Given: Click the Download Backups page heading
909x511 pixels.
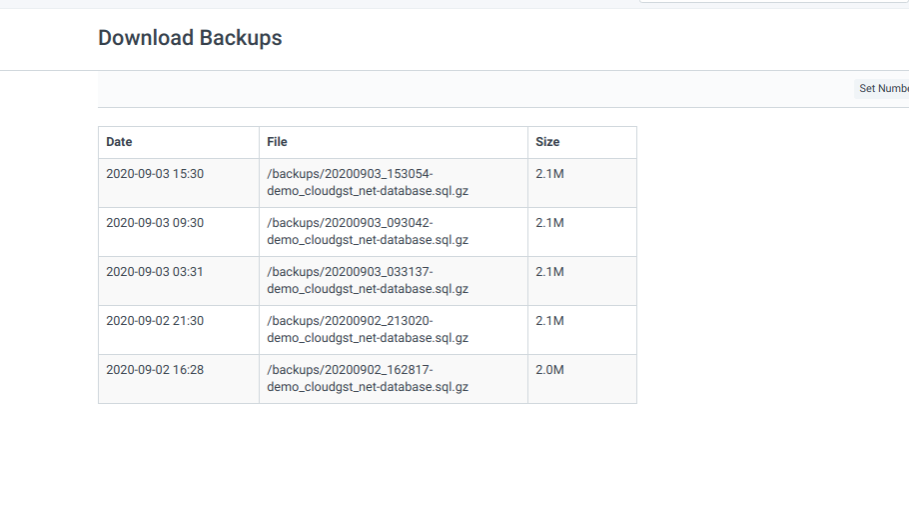Looking at the screenshot, I should (190, 38).
